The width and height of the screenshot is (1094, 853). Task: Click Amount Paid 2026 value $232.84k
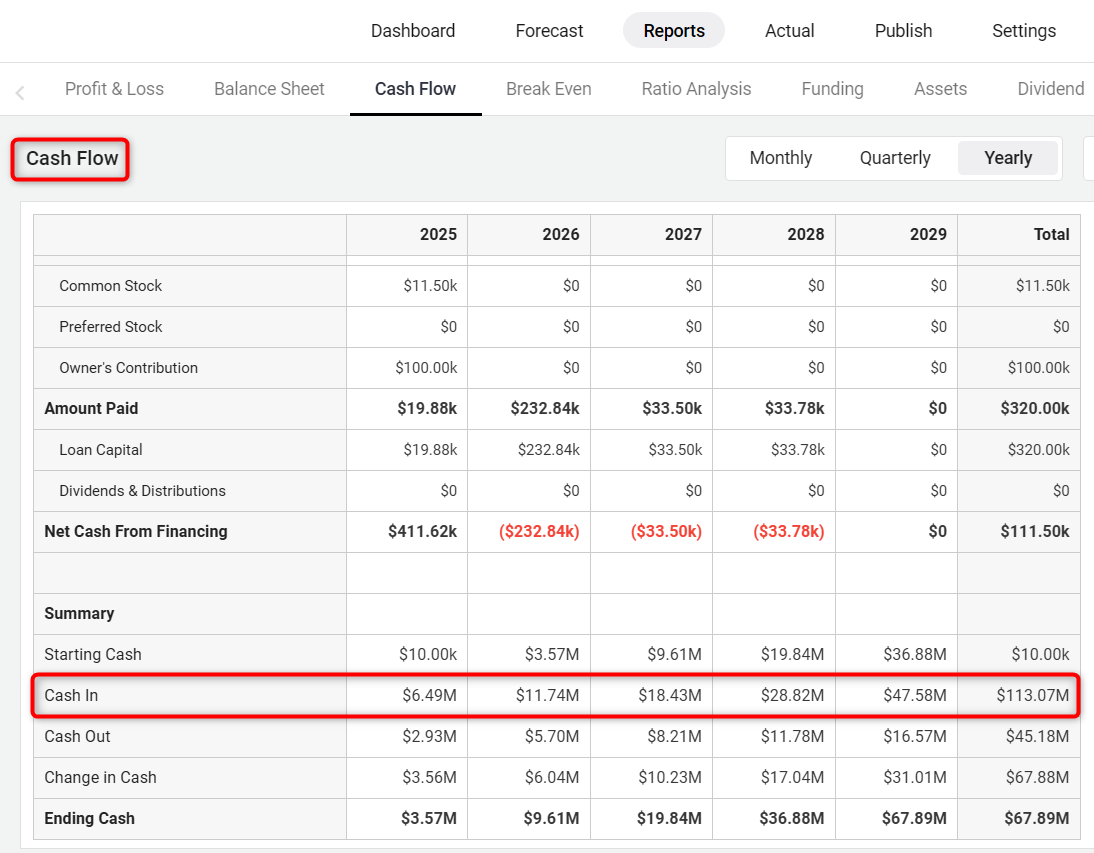pyautogui.click(x=544, y=409)
